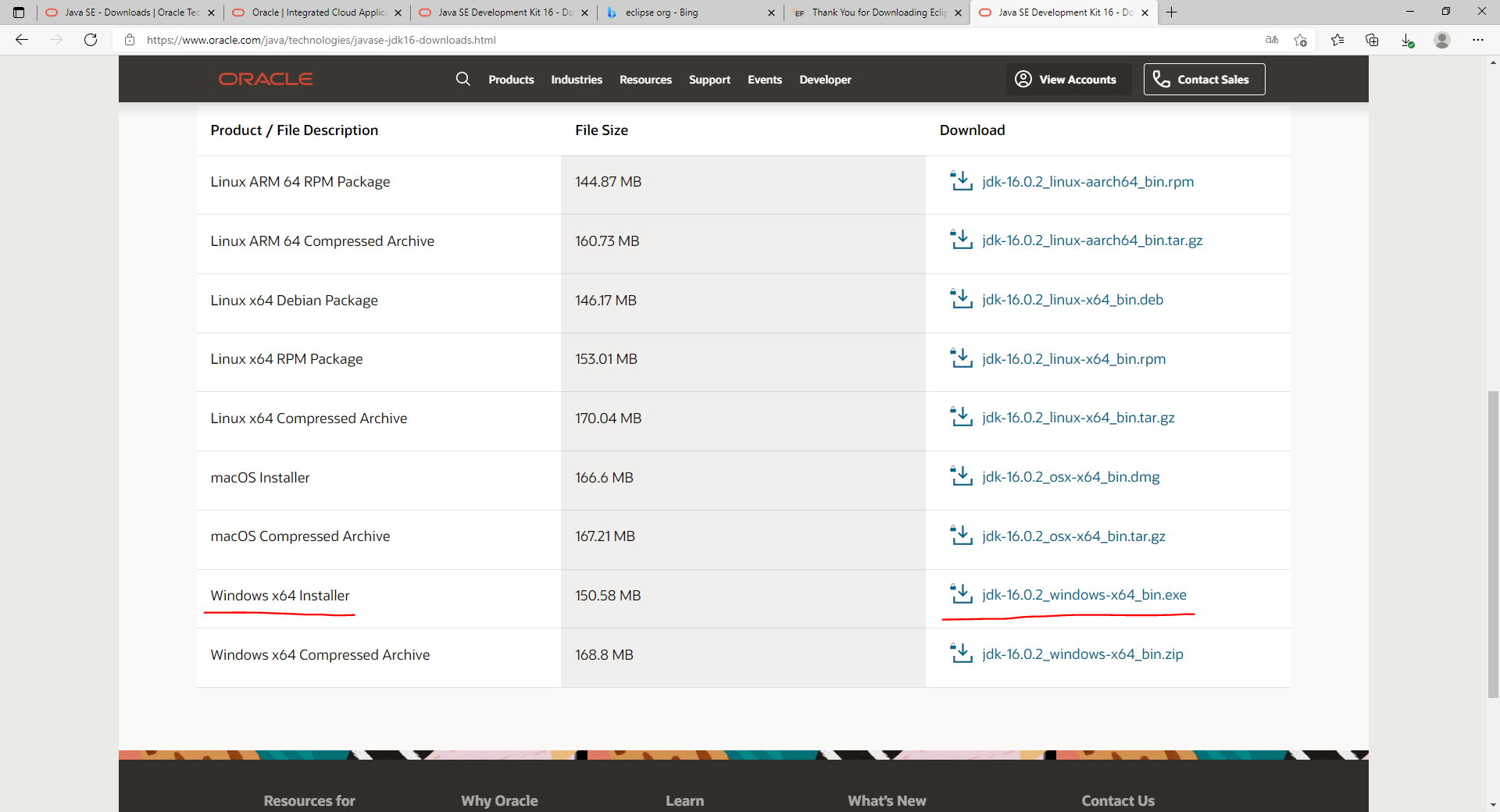Image resolution: width=1500 pixels, height=812 pixels.
Task: Click download icon for linux-x64_bin.deb
Action: (960, 299)
